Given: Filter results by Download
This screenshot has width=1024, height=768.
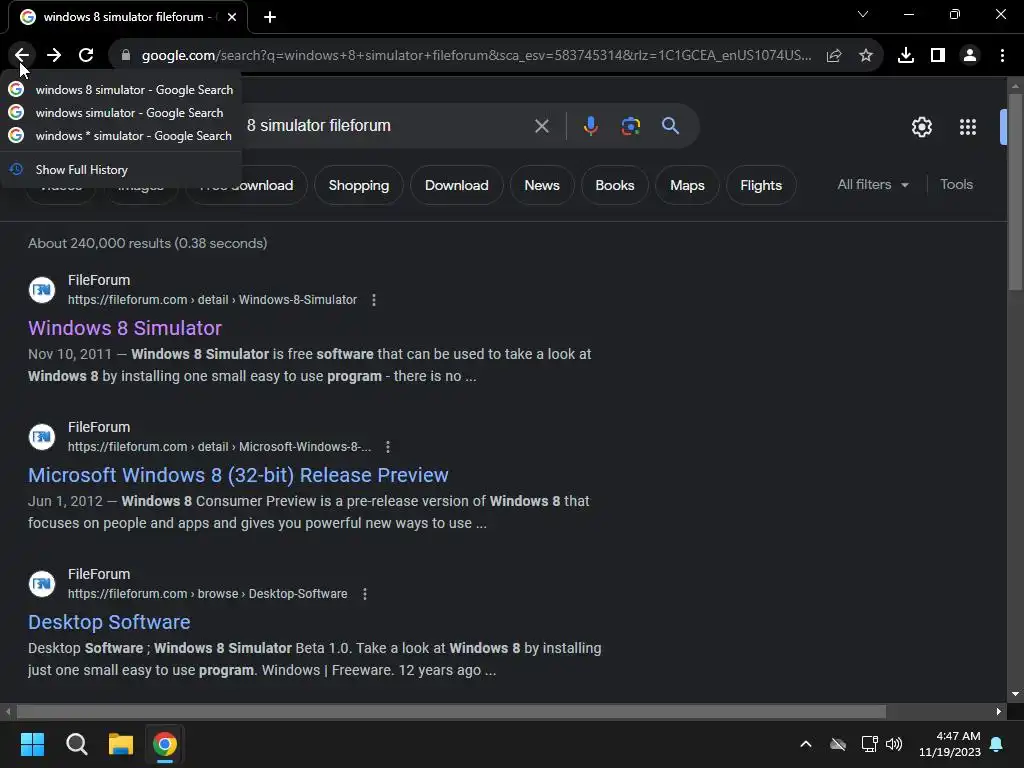Looking at the screenshot, I should tap(456, 185).
